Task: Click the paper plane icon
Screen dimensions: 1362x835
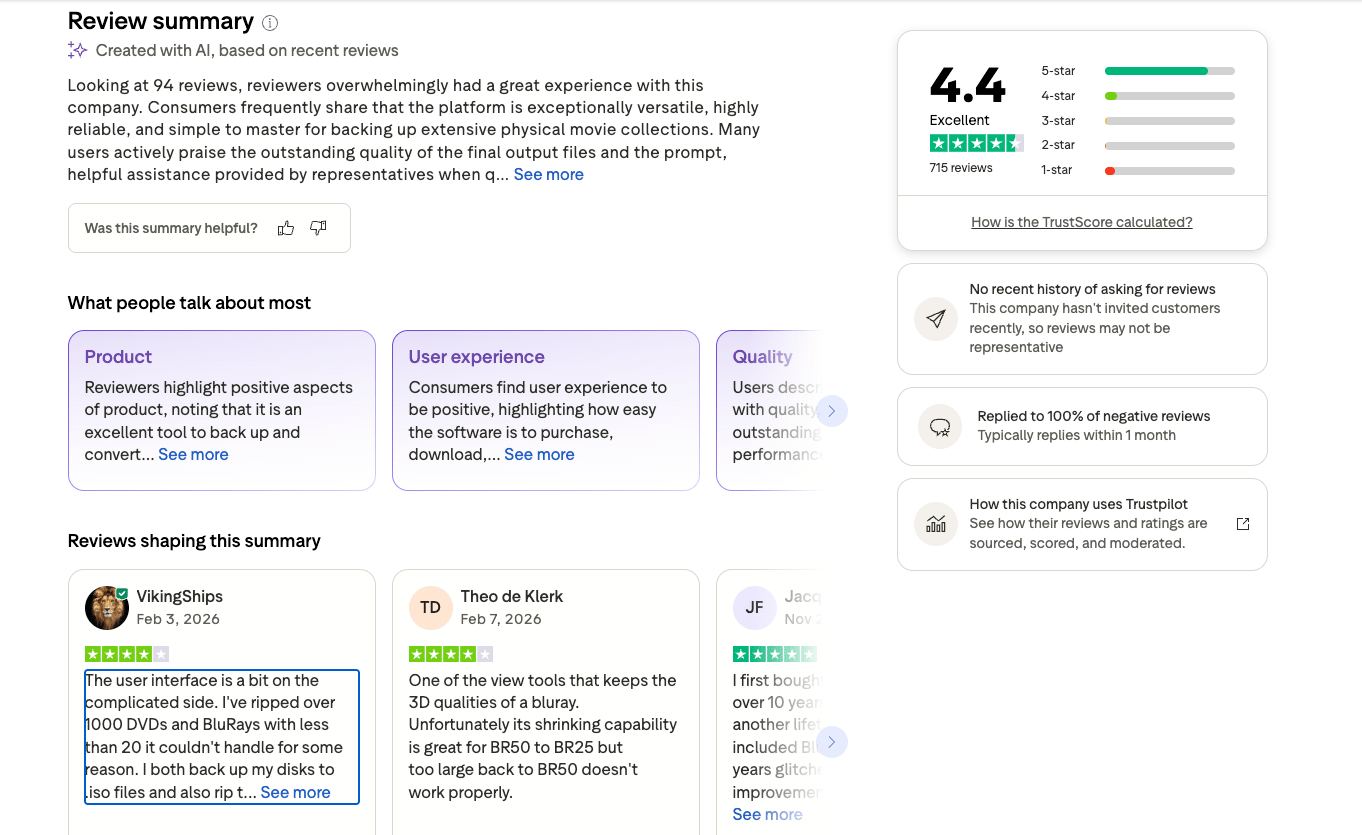Action: (936, 319)
